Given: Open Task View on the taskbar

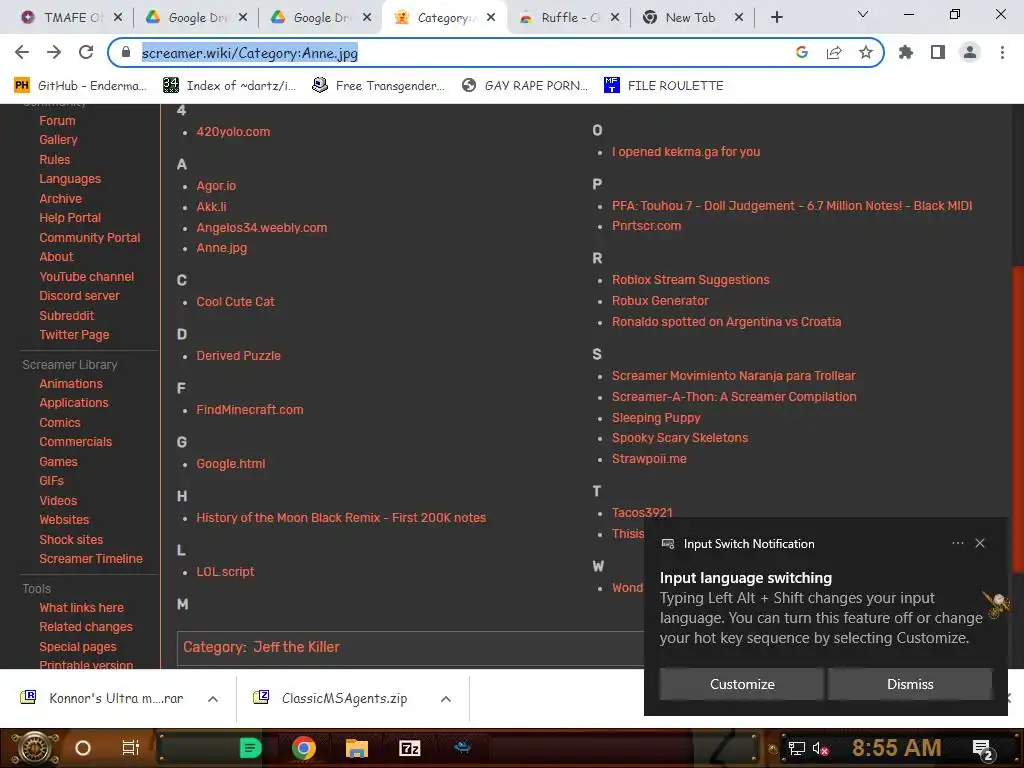Looking at the screenshot, I should coord(131,748).
